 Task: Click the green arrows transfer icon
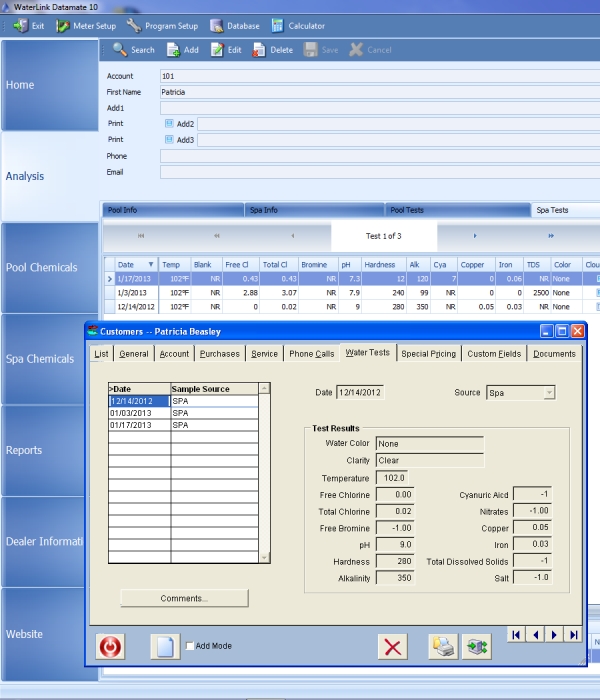477,647
